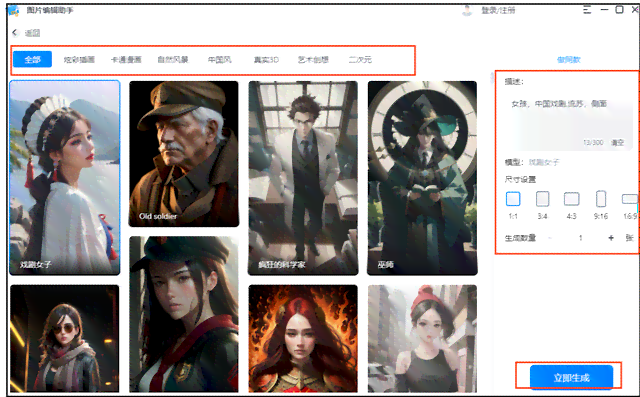The width and height of the screenshot is (640, 397).
Task: Click 清空 to clear the description
Action: coord(617,142)
